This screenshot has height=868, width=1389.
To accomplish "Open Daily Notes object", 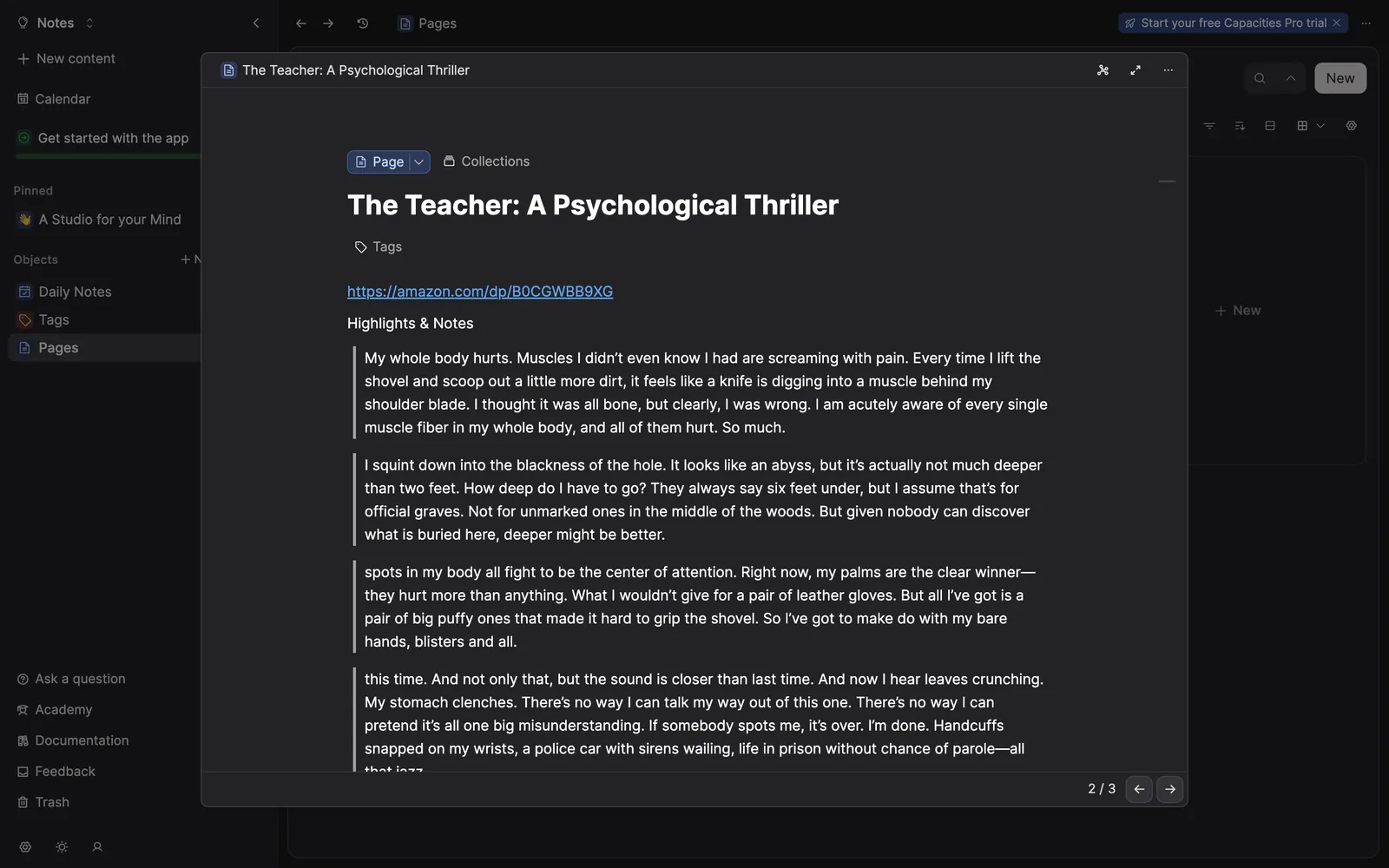I will (65, 292).
